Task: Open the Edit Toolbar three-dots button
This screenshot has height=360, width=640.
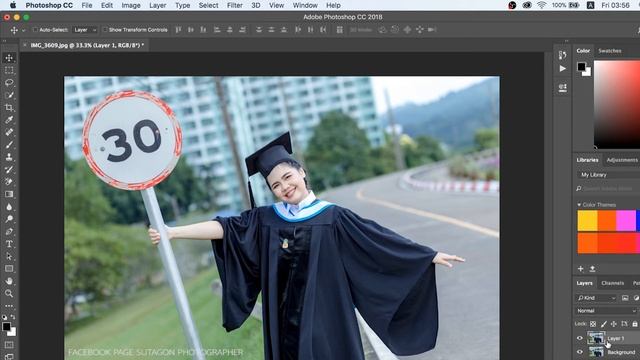Action: 9,306
